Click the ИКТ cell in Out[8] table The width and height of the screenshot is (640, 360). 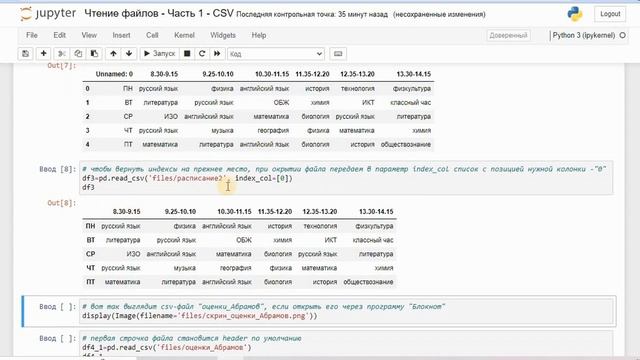point(331,240)
